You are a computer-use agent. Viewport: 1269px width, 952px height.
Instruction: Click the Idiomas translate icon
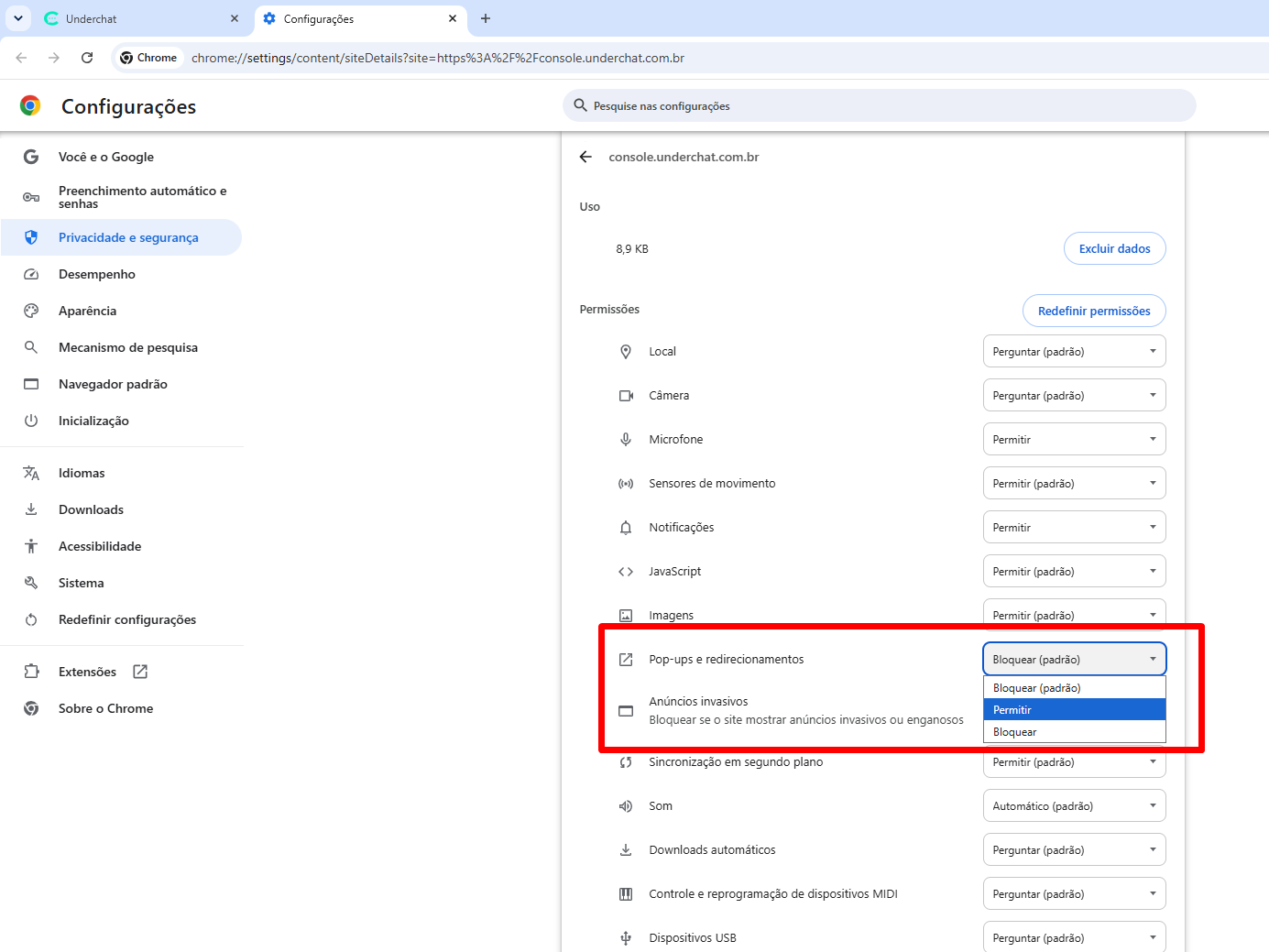(x=31, y=473)
